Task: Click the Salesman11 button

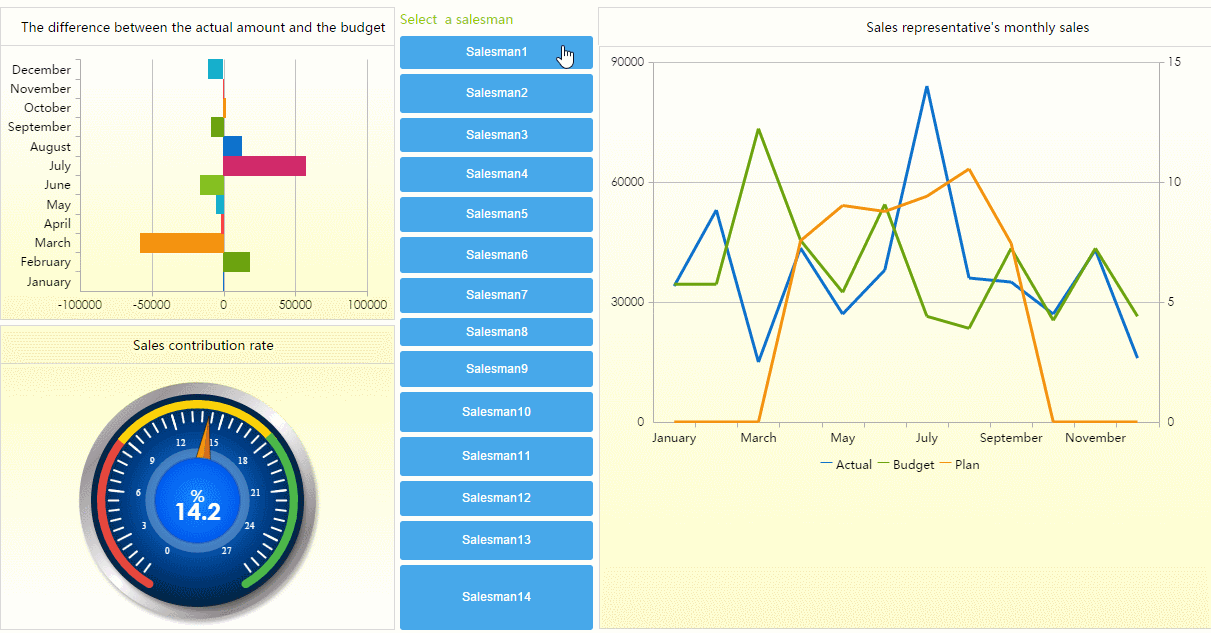Action: point(496,456)
